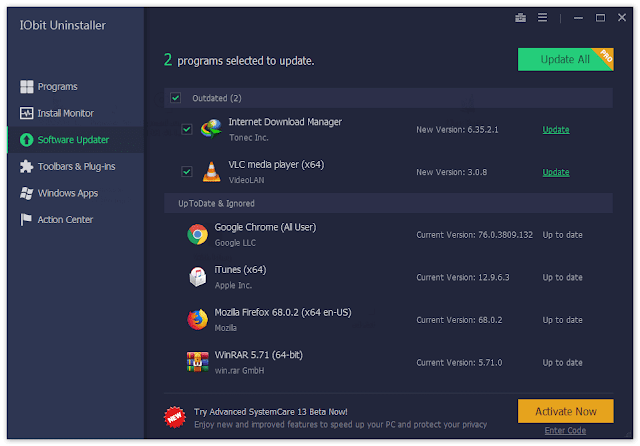Open the Install Monitor section

tap(76, 113)
